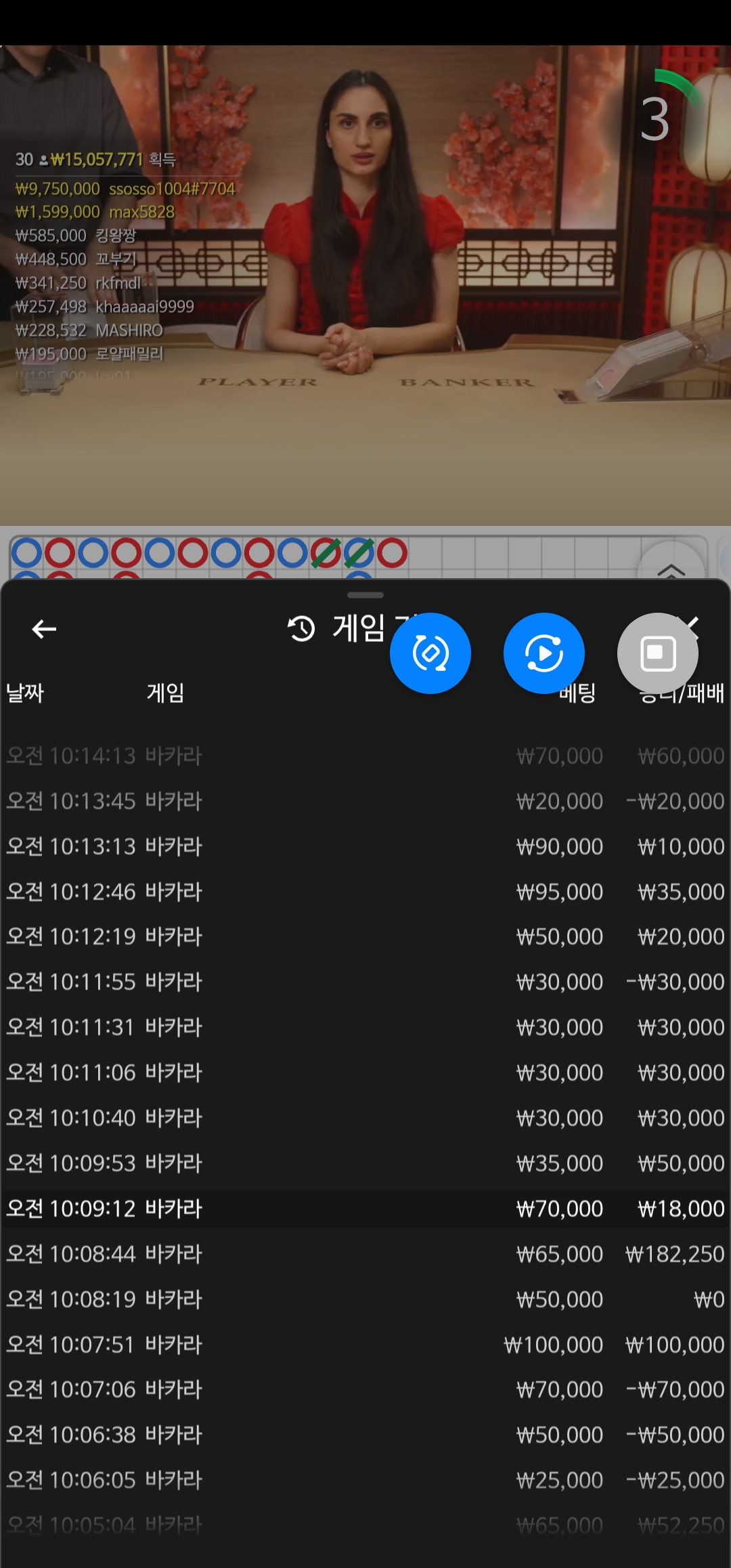Viewport: 731px width, 1568px height.
Task: Tap the gray stop square floating button
Action: pyautogui.click(x=658, y=653)
